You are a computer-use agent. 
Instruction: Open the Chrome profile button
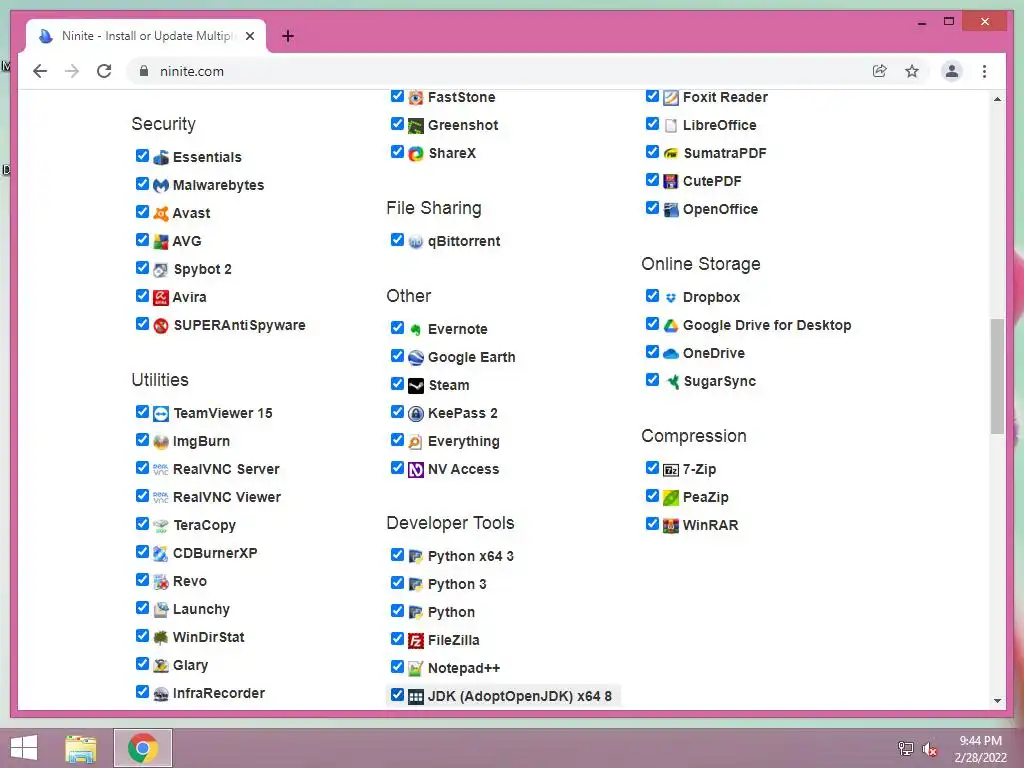[952, 71]
